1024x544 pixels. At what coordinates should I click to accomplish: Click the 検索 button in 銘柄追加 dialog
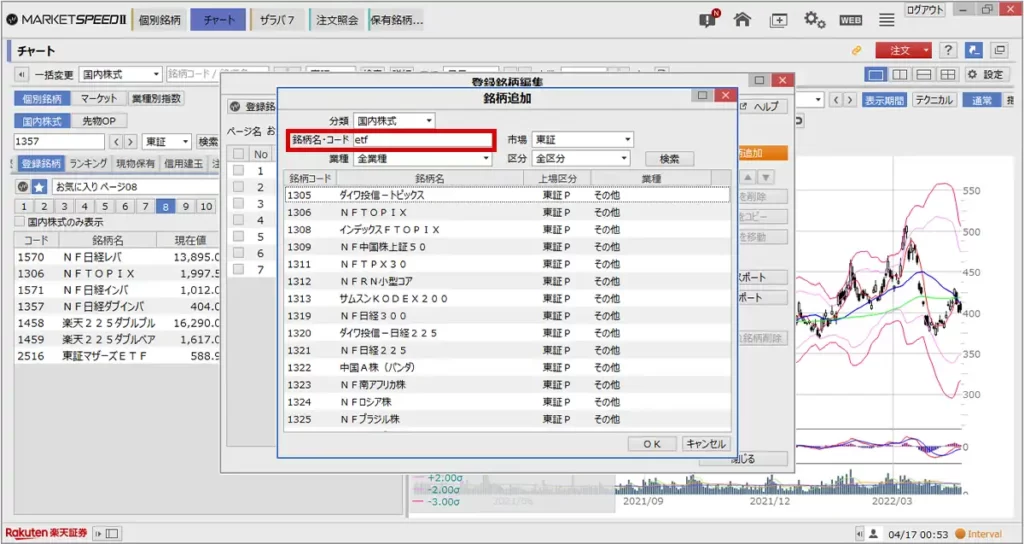click(x=669, y=159)
